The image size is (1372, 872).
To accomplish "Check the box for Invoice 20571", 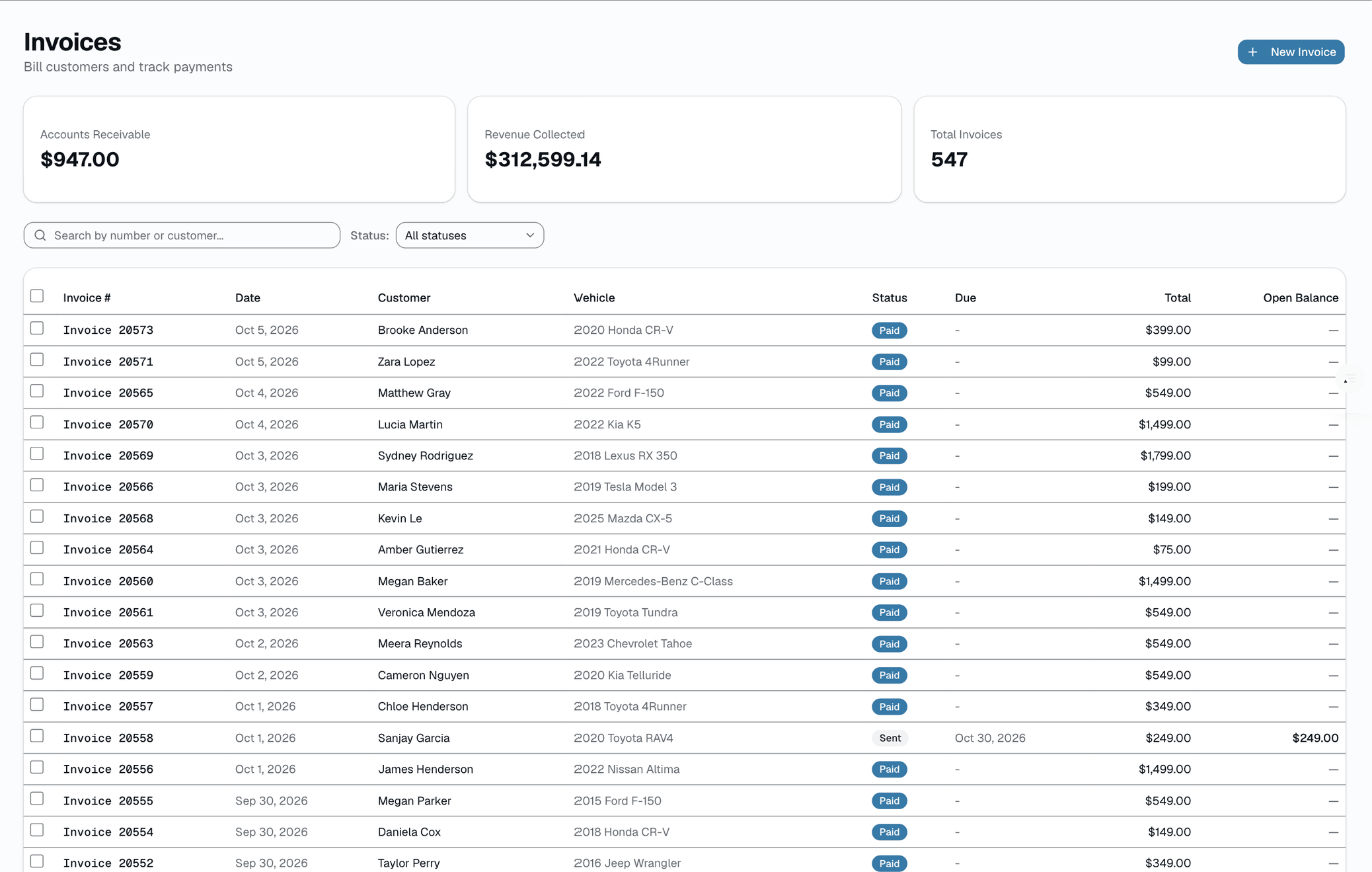I will pos(37,360).
